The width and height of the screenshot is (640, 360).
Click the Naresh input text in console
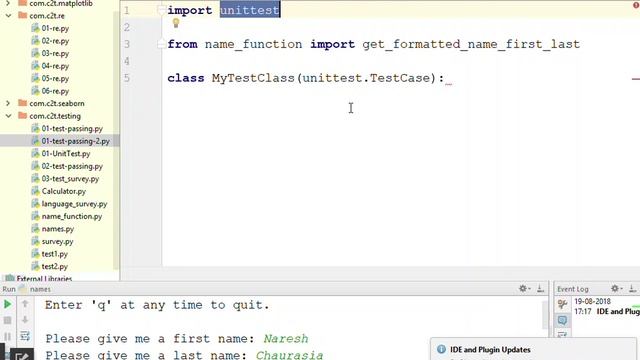pos(286,338)
